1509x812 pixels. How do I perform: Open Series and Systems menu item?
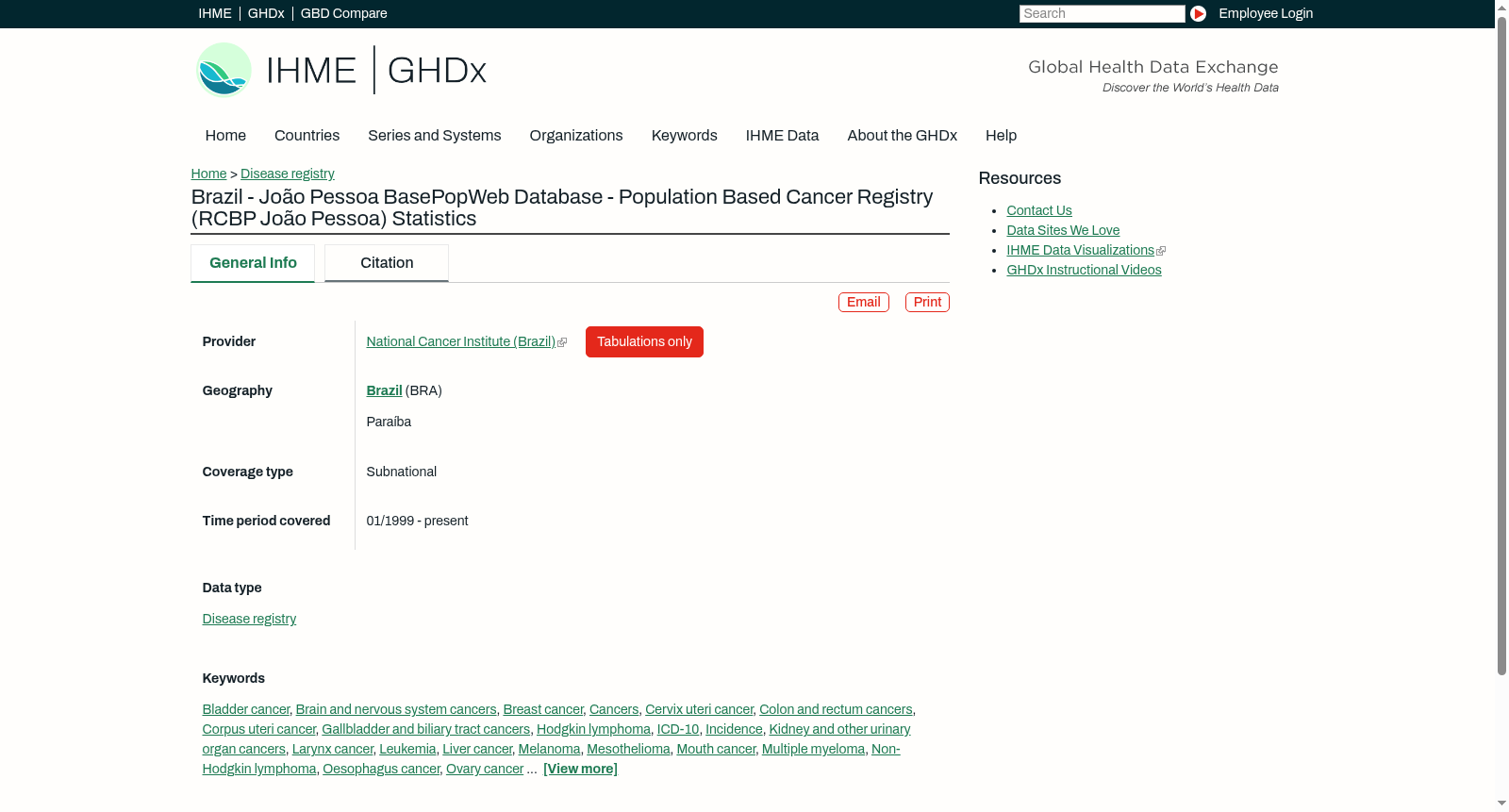[434, 136]
